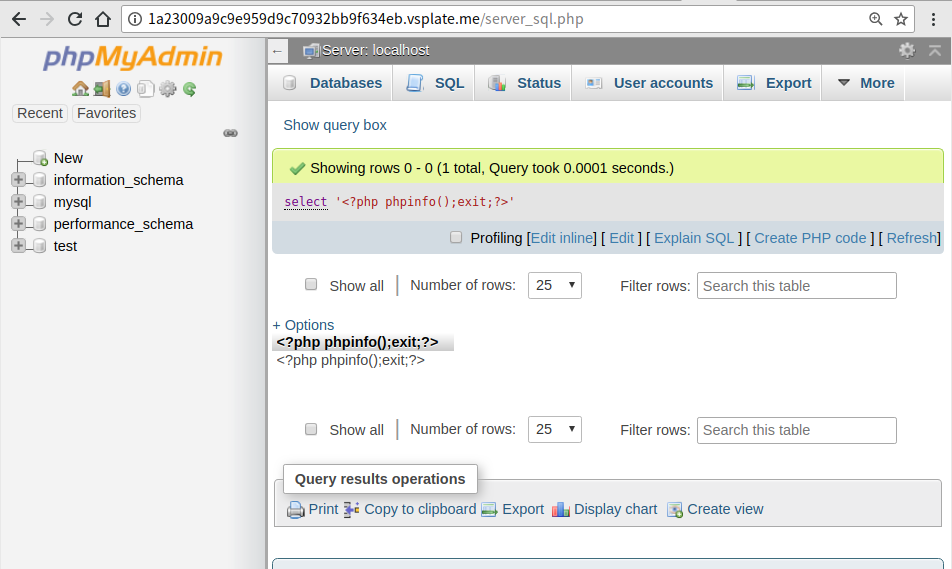Bookmark this page with the star icon
952x569 pixels.
click(901, 19)
